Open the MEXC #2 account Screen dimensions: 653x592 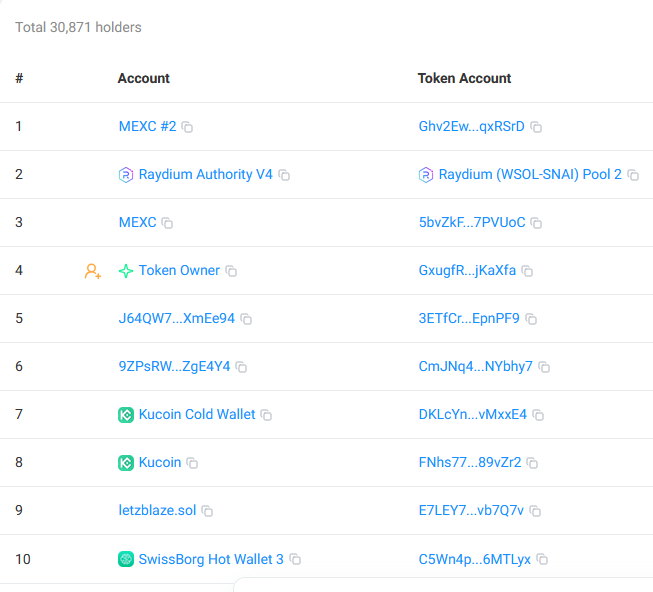(147, 126)
